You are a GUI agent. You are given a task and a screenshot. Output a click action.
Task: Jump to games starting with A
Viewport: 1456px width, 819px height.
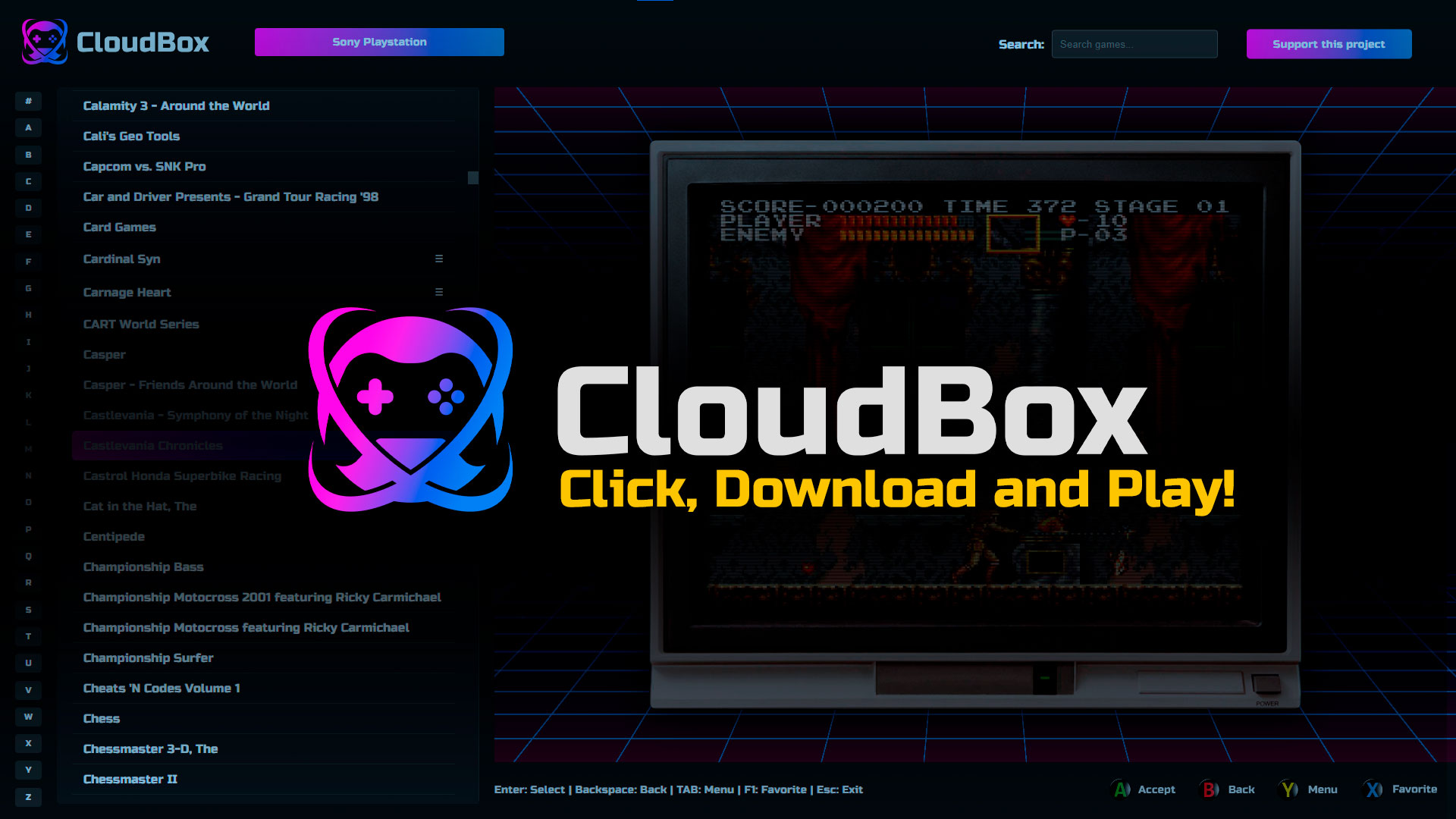pos(28,127)
